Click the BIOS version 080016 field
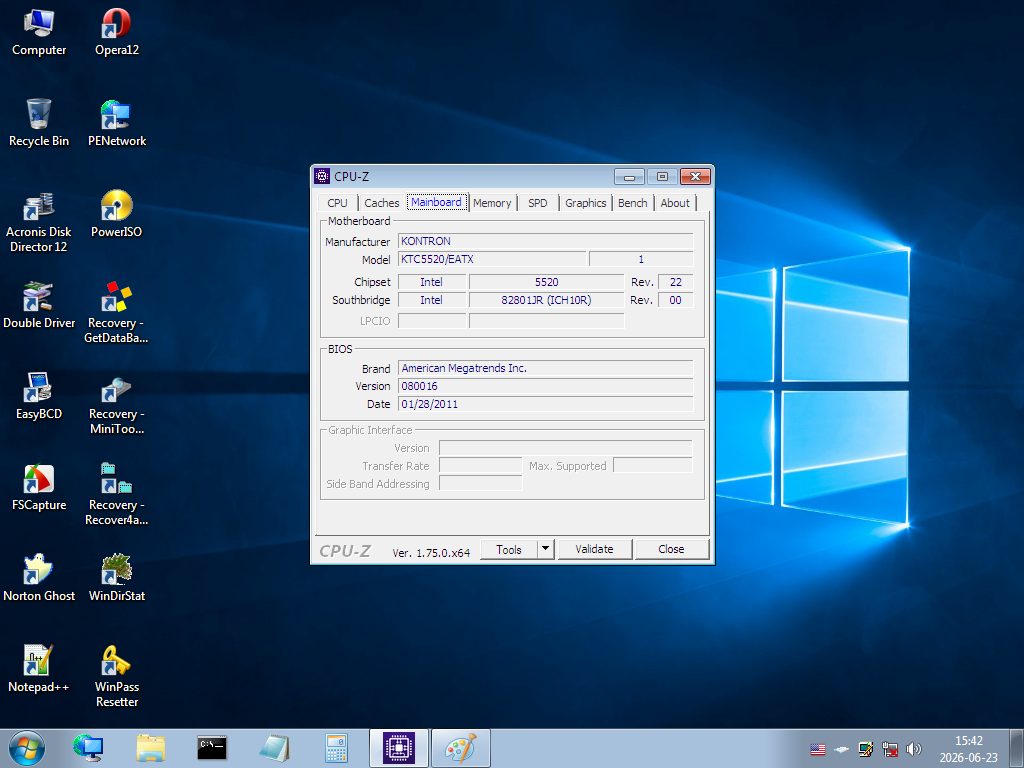 click(x=545, y=386)
